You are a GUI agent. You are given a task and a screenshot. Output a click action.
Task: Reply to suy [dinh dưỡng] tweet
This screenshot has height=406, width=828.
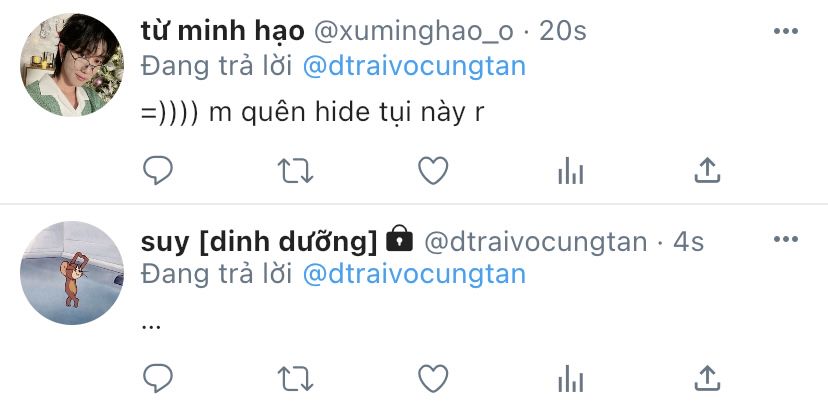pos(158,379)
